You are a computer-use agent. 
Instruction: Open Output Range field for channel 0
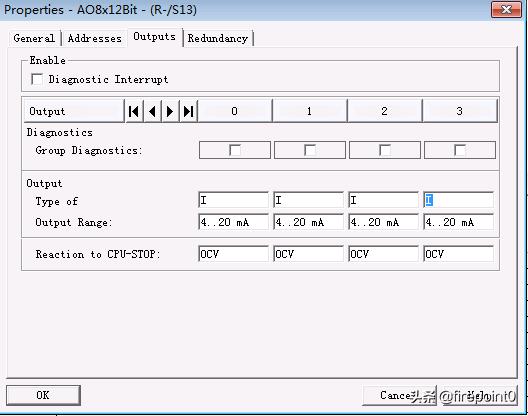(x=234, y=222)
